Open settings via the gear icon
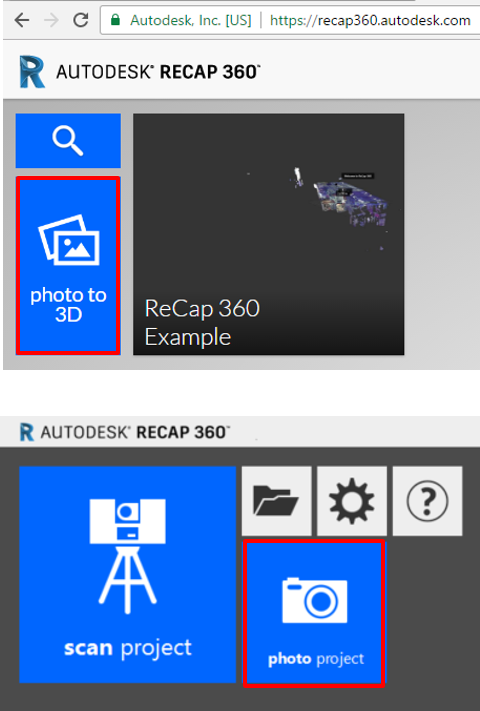The image size is (480, 711). (x=352, y=501)
